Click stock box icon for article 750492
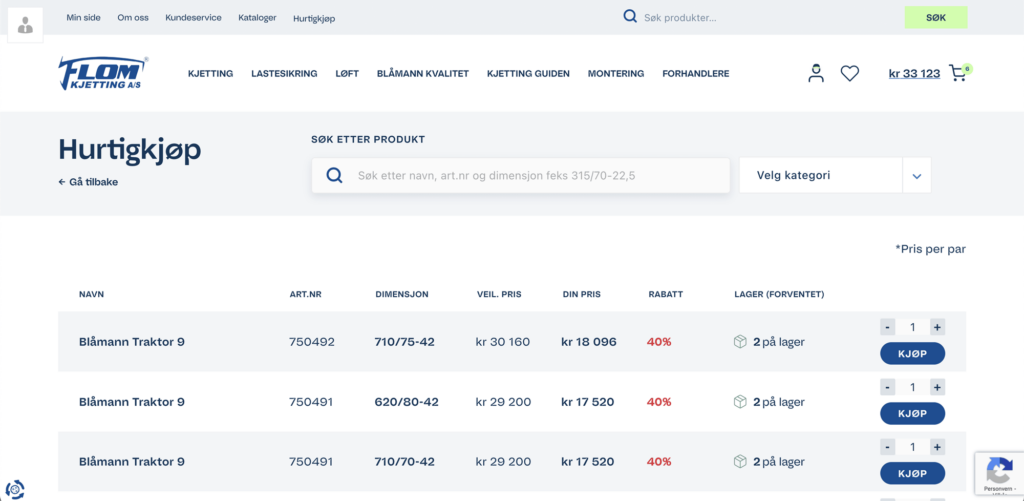The image size is (1024, 501). point(740,342)
